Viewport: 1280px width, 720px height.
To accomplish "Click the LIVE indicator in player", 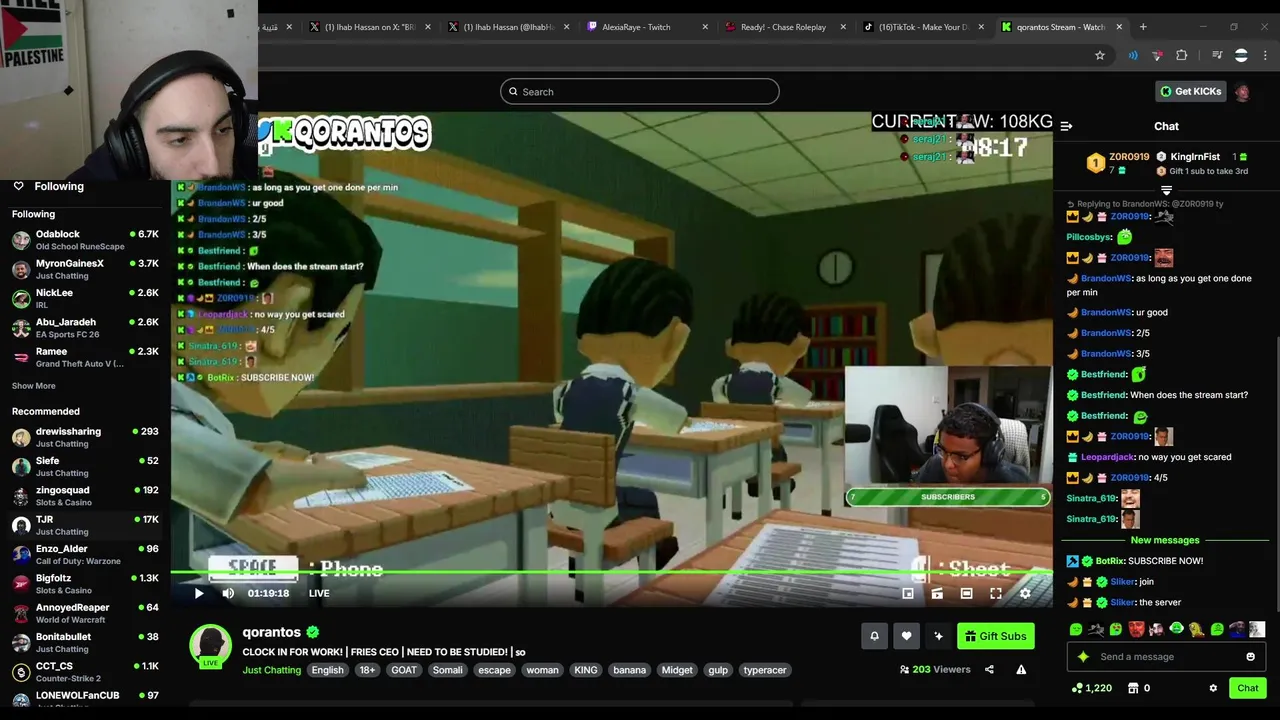I will click(x=319, y=593).
